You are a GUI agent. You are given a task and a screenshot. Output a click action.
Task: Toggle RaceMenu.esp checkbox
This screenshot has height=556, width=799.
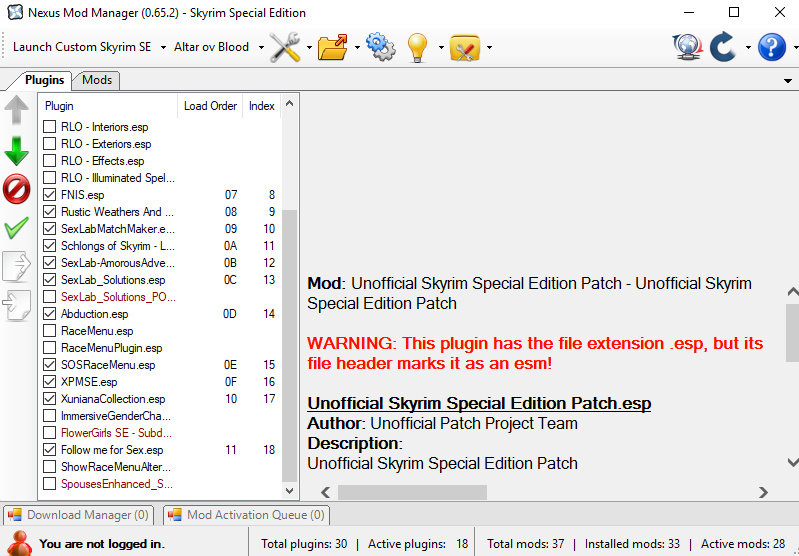(x=49, y=331)
